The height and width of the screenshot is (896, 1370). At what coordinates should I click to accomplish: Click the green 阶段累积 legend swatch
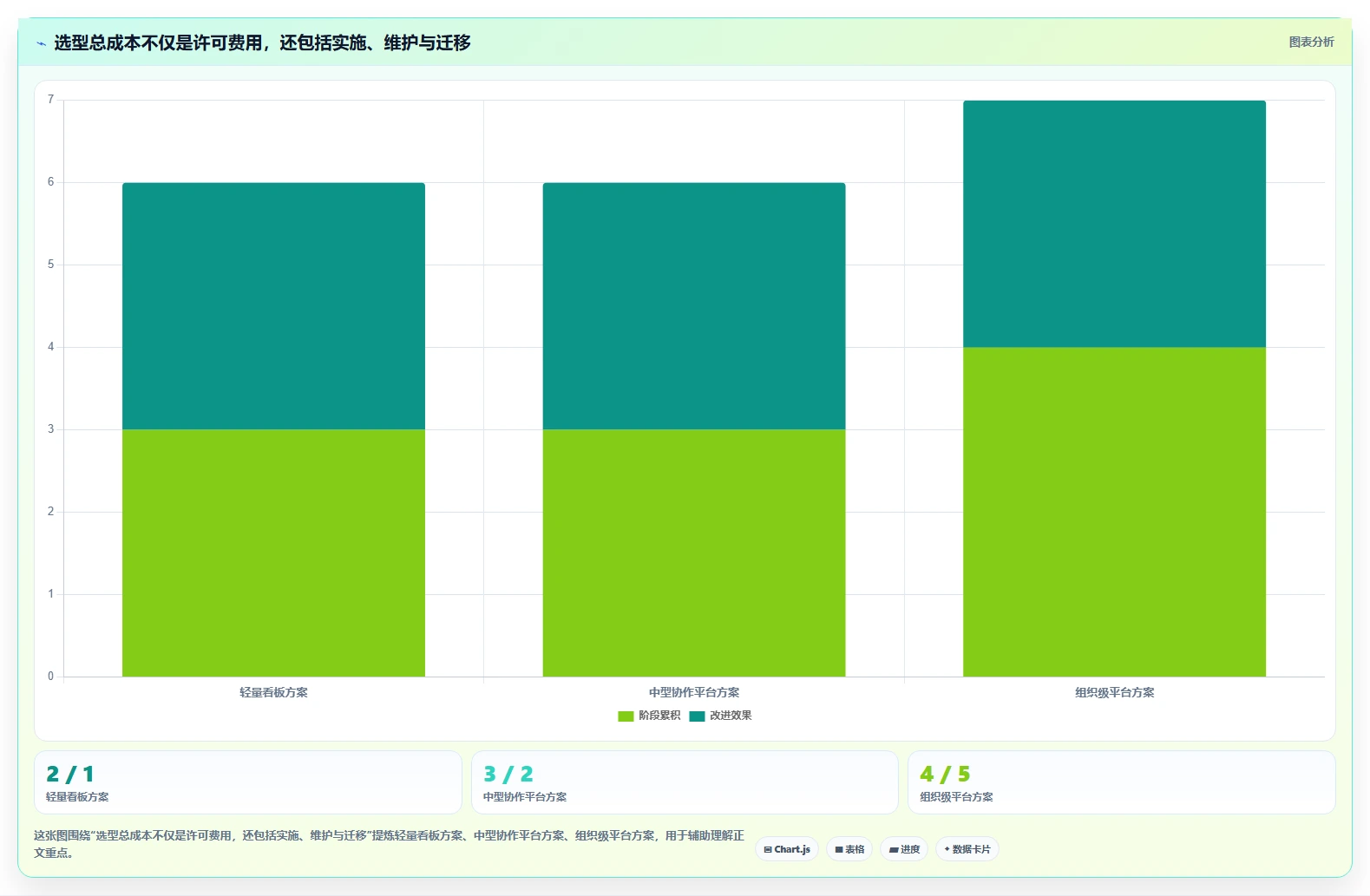pos(626,716)
